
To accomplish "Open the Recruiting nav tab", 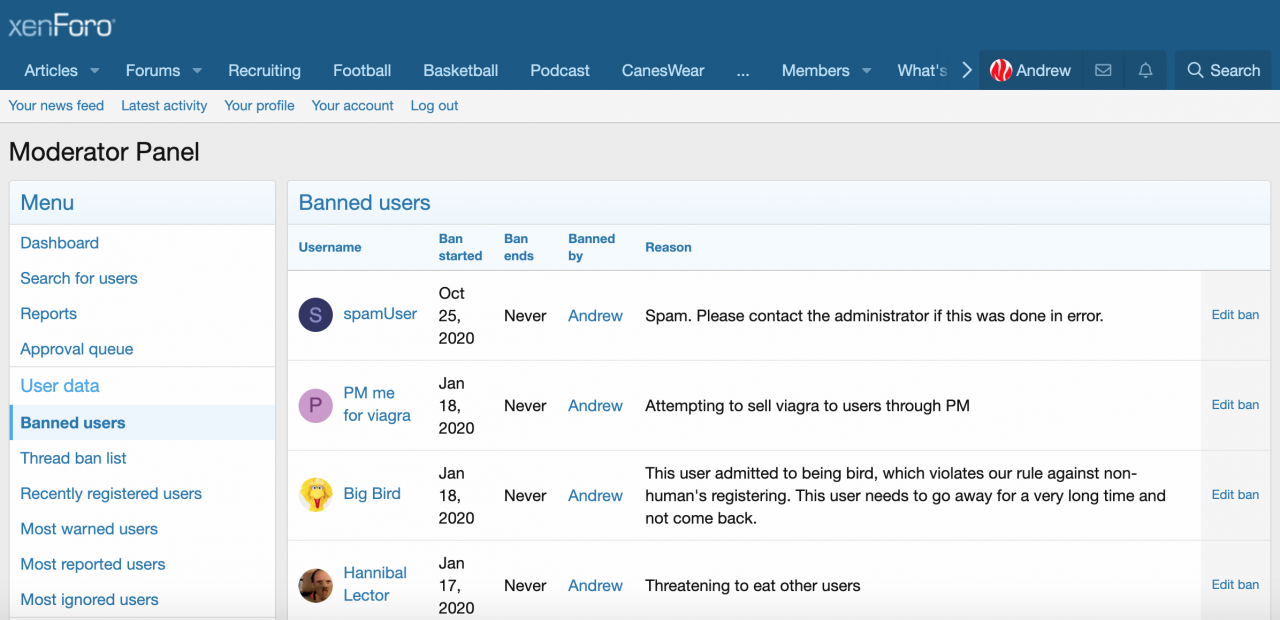I will pos(264,70).
